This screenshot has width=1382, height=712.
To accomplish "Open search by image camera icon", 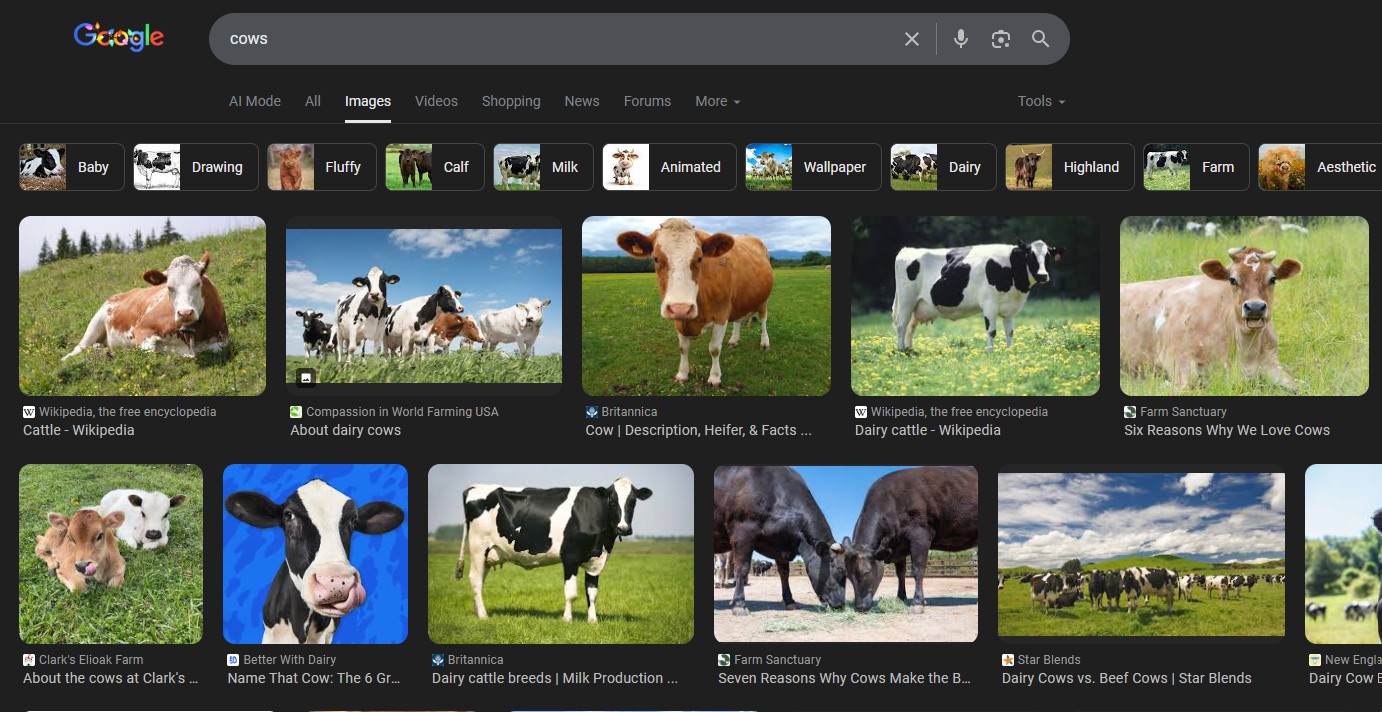I will (x=1000, y=39).
